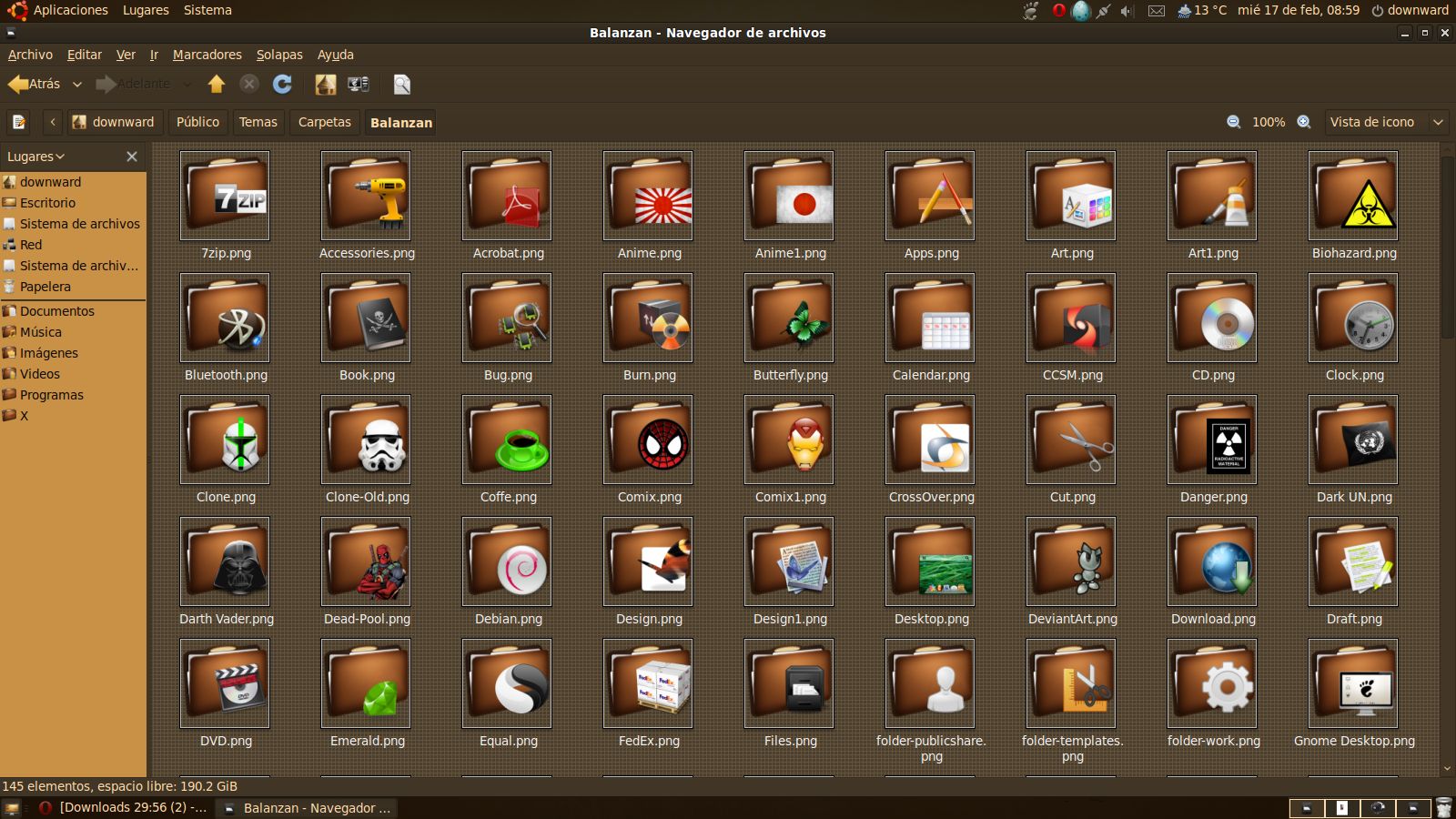Jump to Temas in path bar
This screenshot has width=1456, height=819.
[x=258, y=122]
